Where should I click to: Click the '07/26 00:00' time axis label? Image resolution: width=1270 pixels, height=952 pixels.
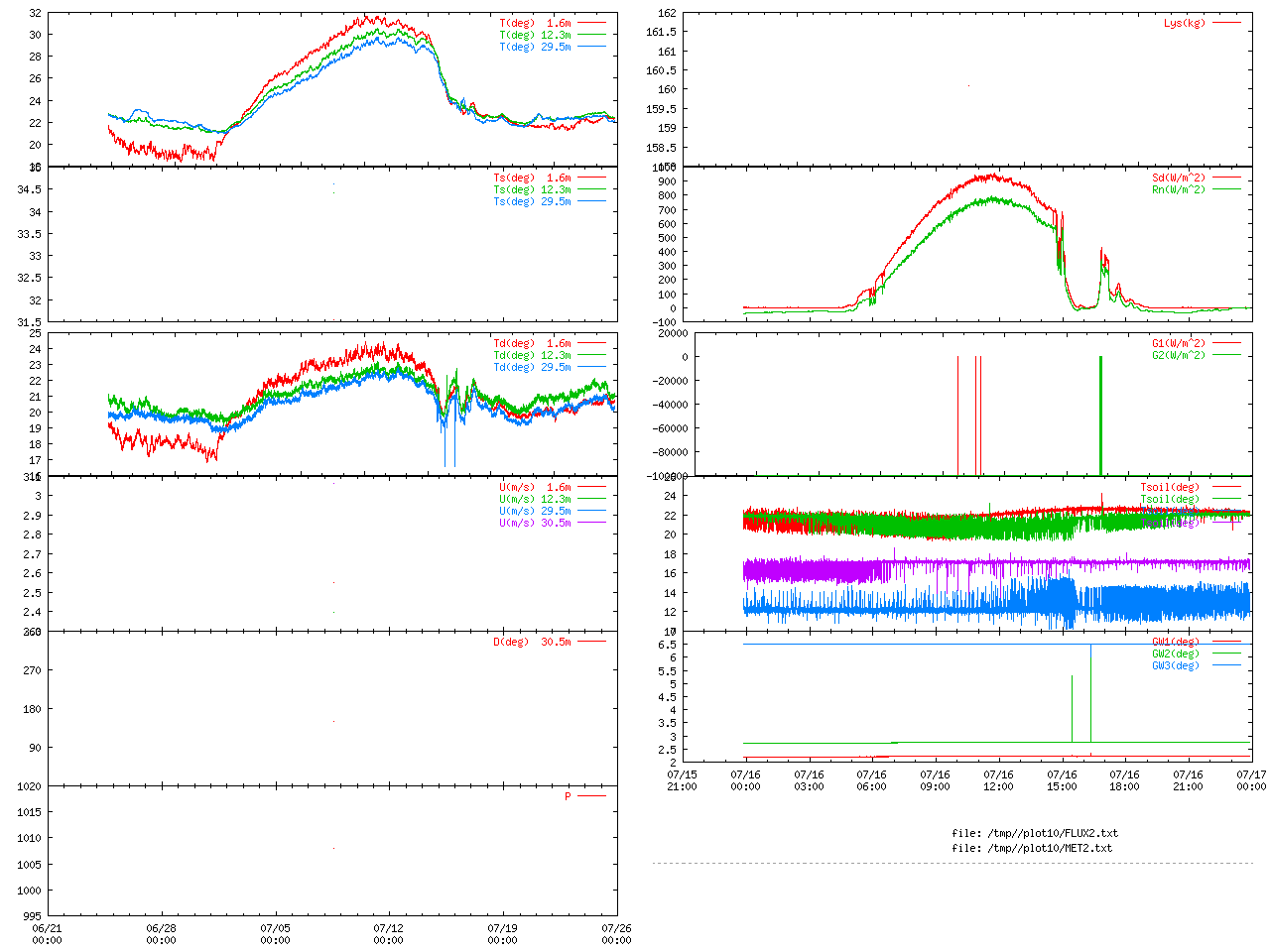point(617,935)
